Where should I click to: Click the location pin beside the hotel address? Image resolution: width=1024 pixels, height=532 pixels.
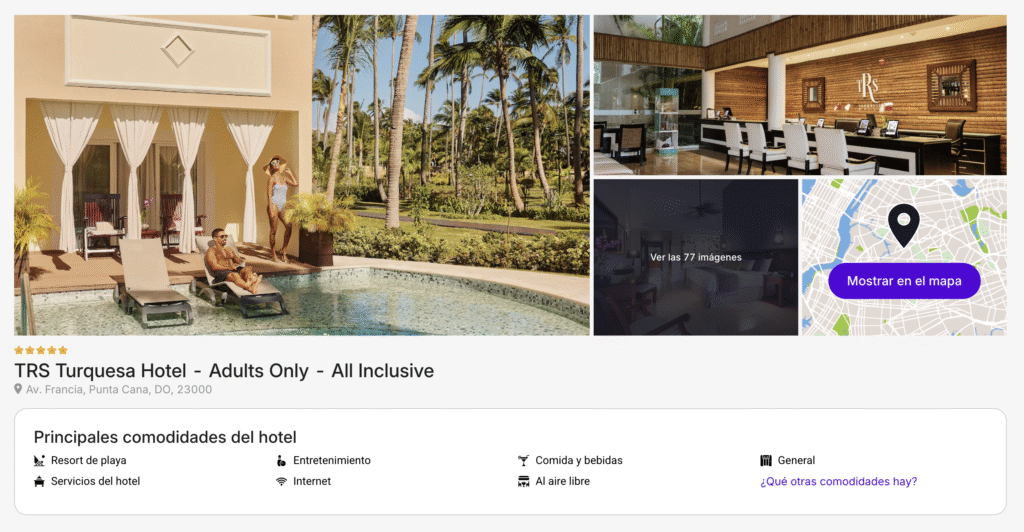(18, 389)
